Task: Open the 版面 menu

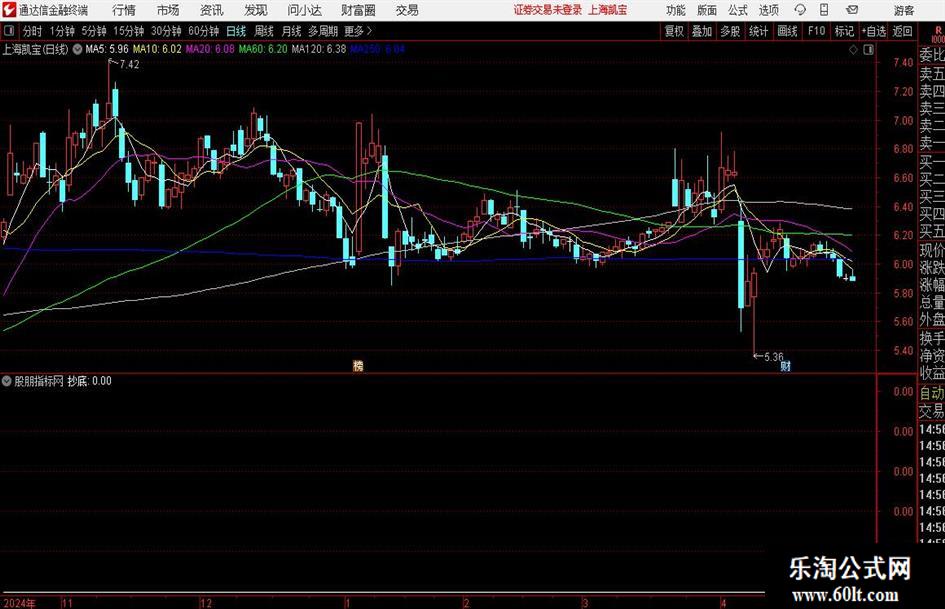Action: pos(707,10)
